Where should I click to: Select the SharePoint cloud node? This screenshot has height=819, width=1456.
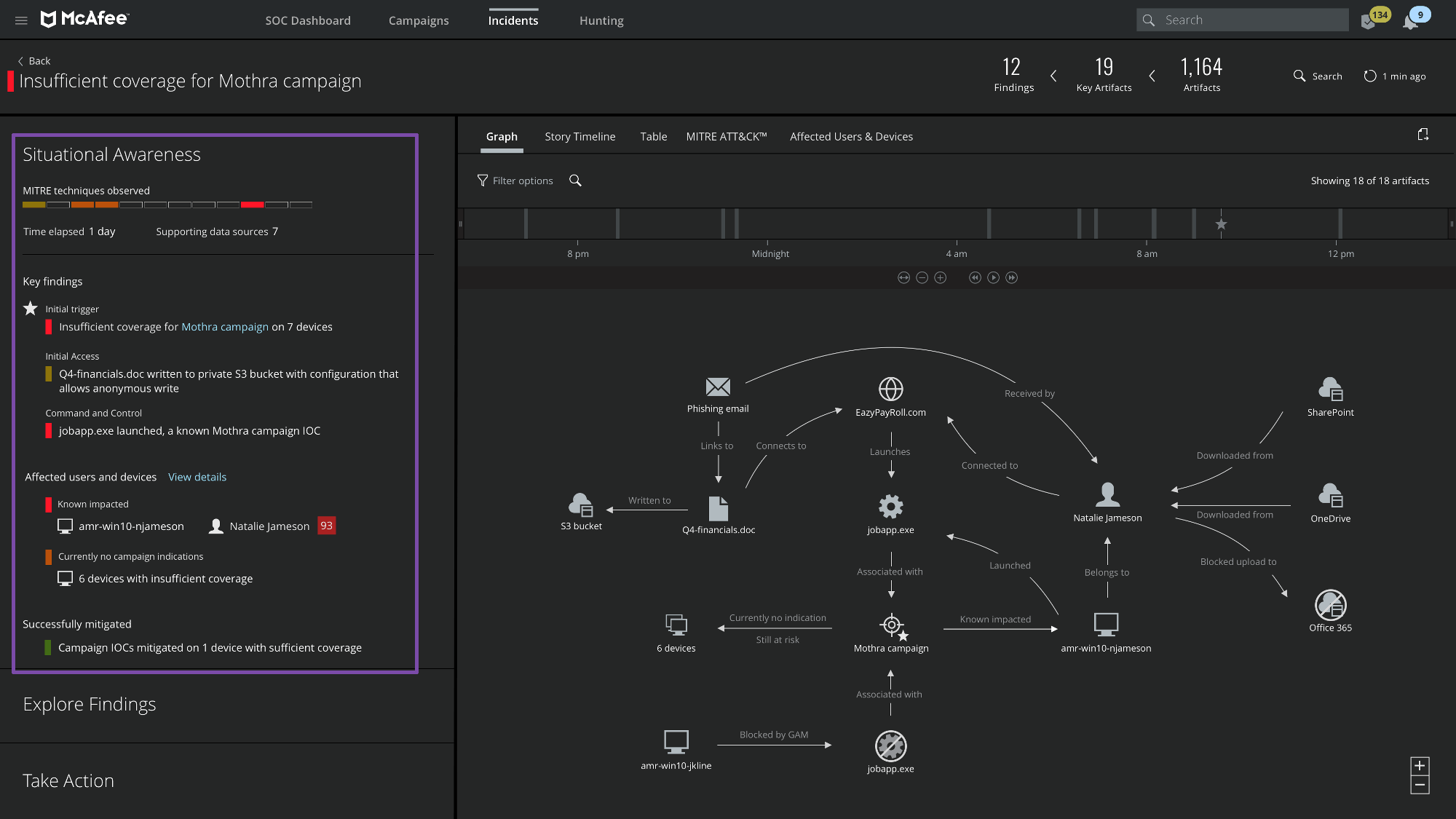[1330, 389]
